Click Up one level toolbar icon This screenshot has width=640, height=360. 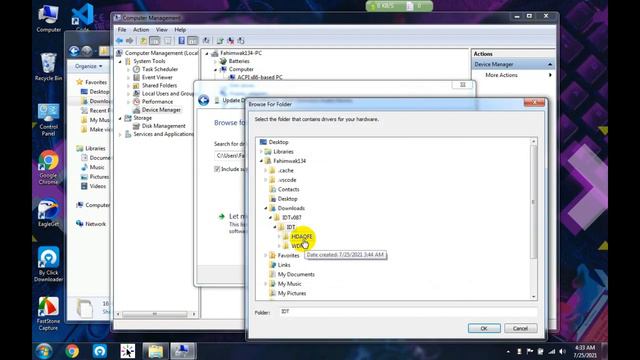(143, 40)
